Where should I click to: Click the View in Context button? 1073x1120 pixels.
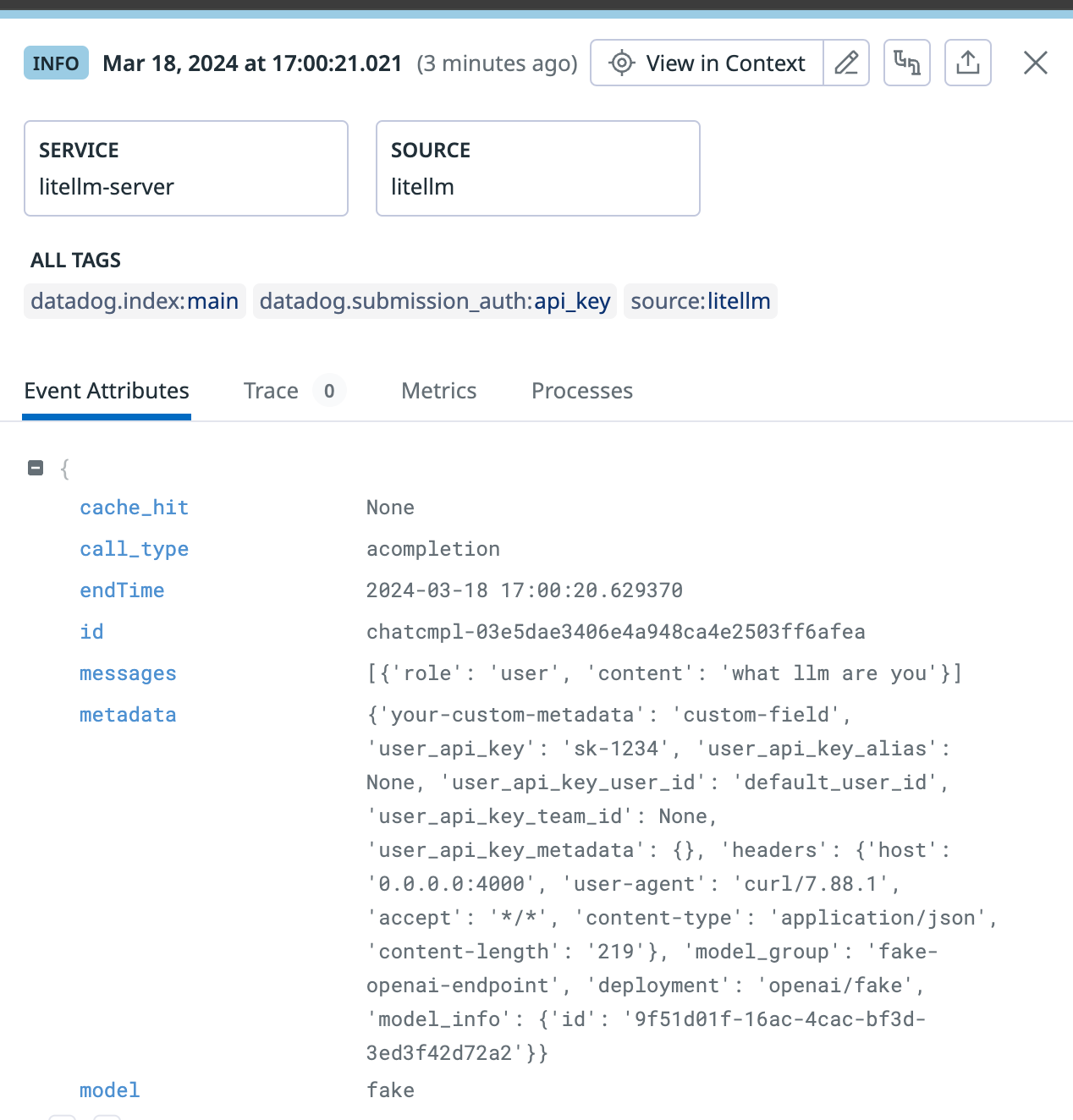(x=725, y=63)
